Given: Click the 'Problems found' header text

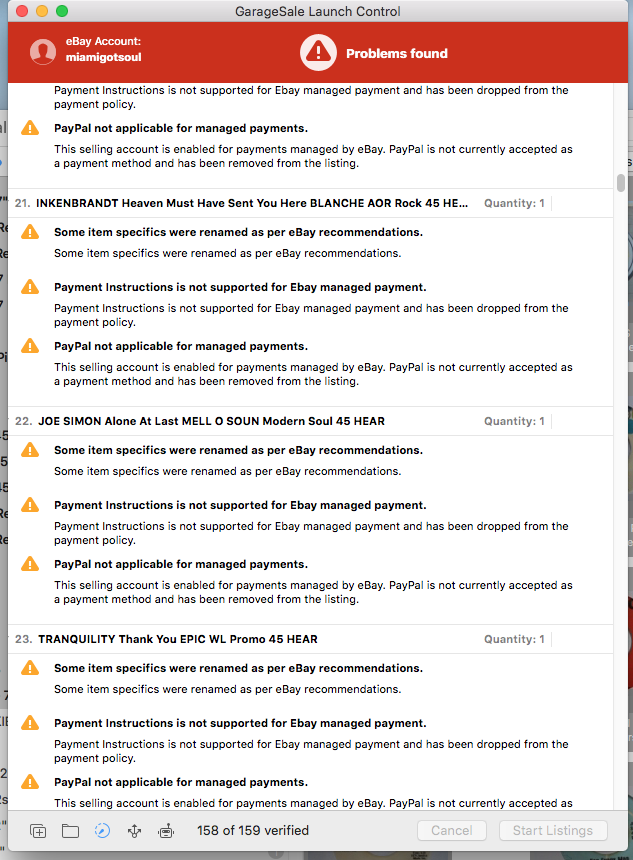Looking at the screenshot, I should tap(397, 53).
